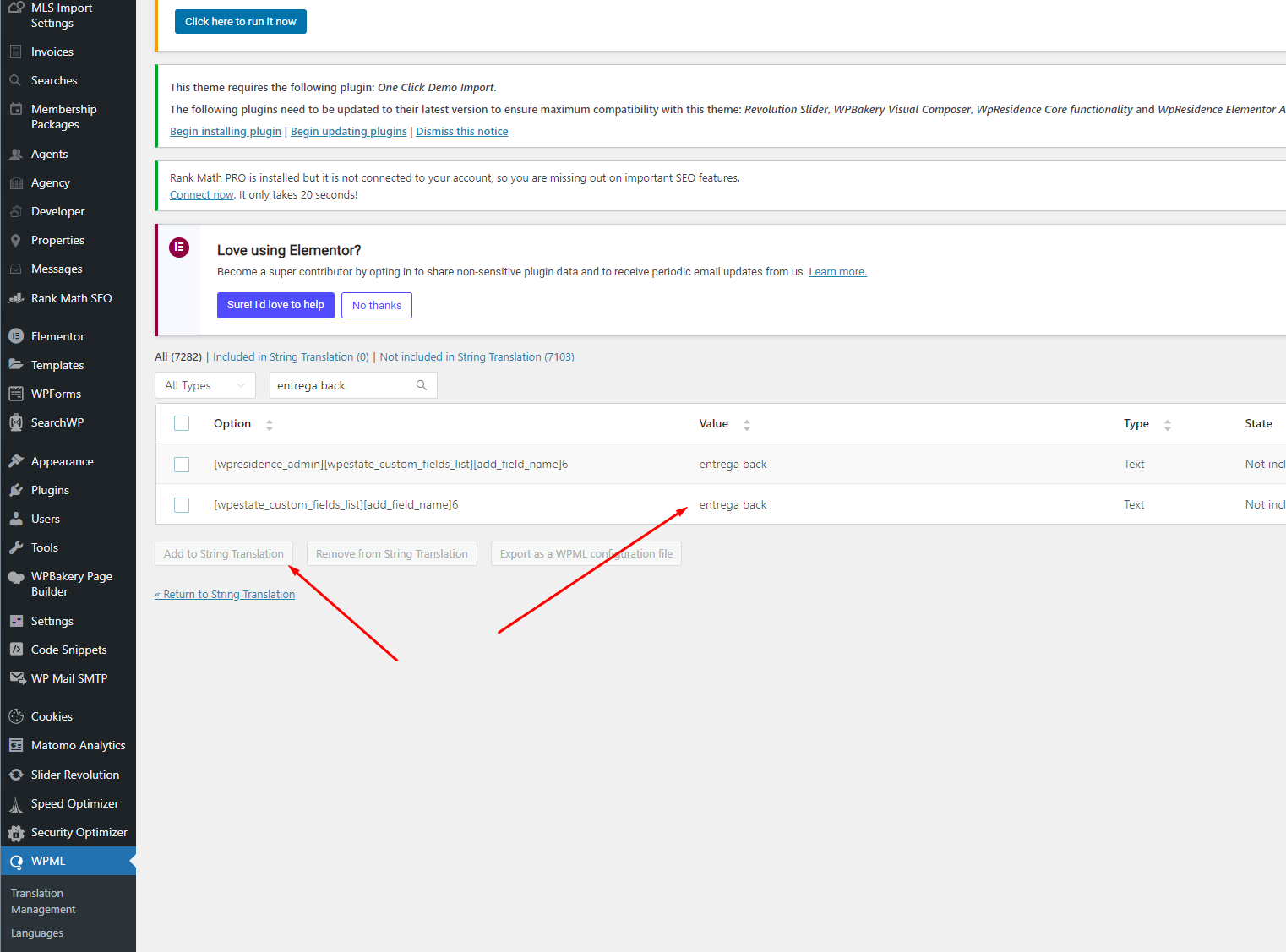Click the Templates folder icon
Screen dimensions: 1286x952
[16, 365]
